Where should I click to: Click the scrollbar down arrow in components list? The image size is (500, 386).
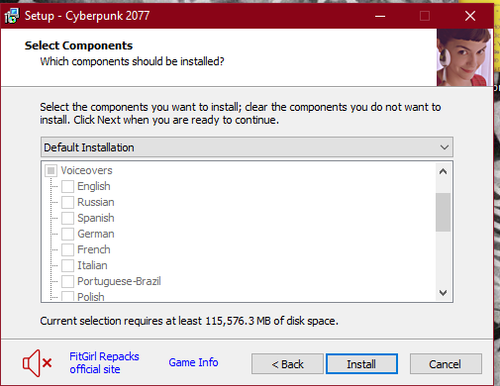click(x=443, y=293)
